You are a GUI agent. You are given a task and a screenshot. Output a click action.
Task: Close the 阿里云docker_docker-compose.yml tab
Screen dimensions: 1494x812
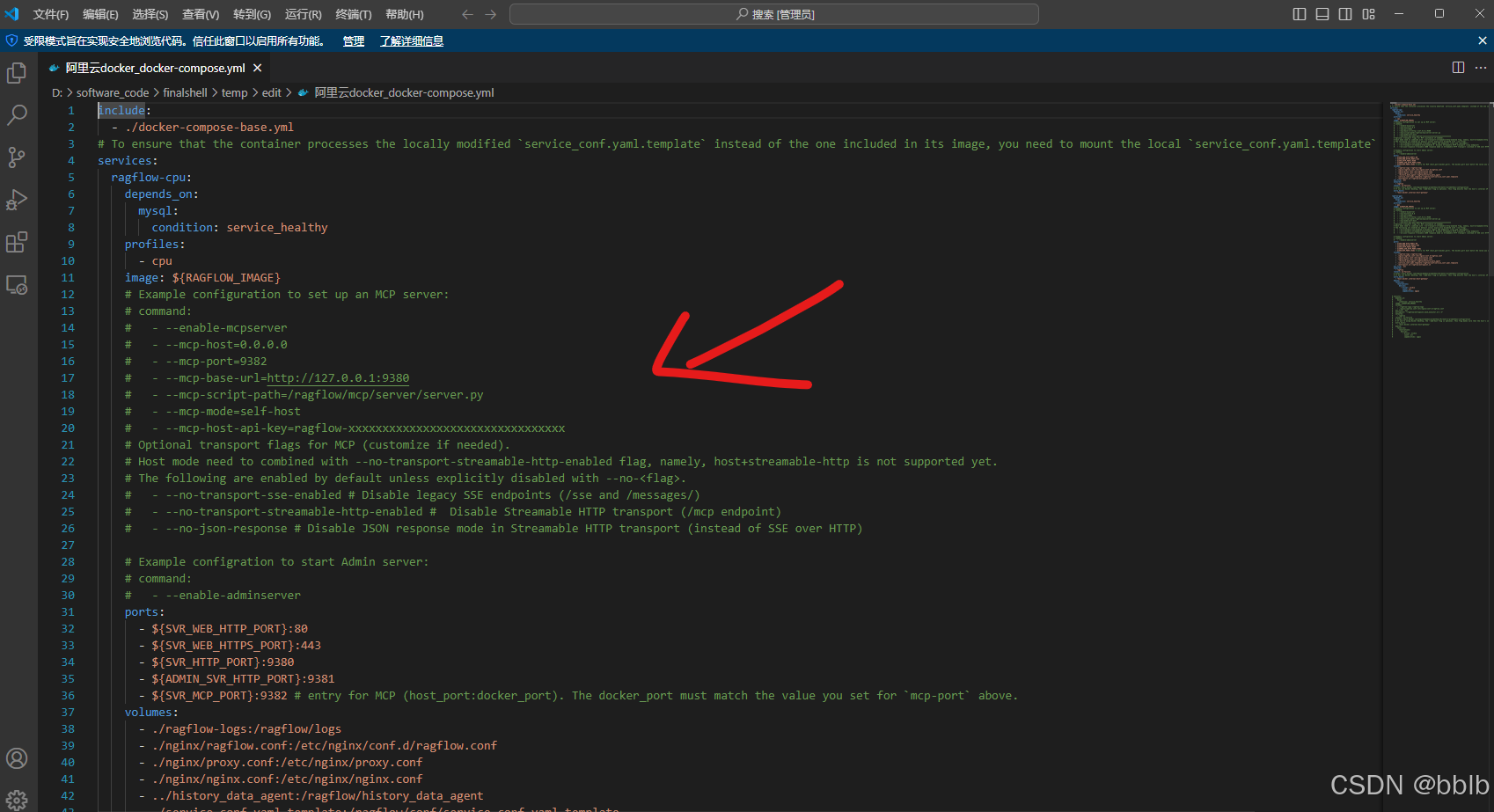point(257,68)
